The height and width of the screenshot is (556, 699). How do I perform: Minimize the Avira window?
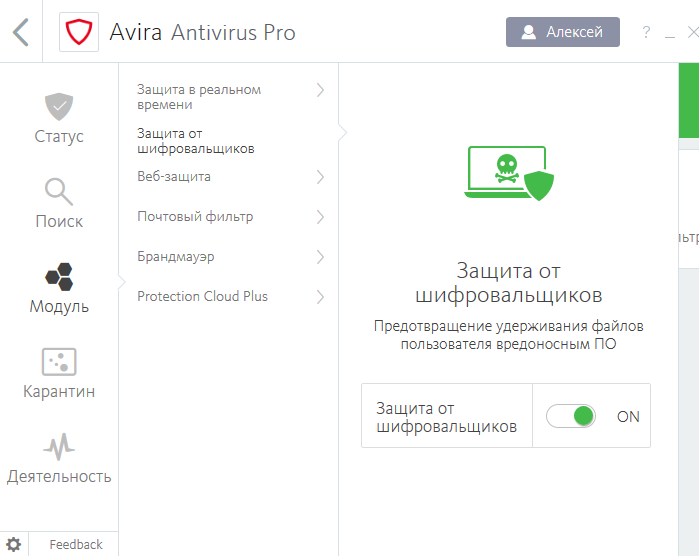coord(670,36)
